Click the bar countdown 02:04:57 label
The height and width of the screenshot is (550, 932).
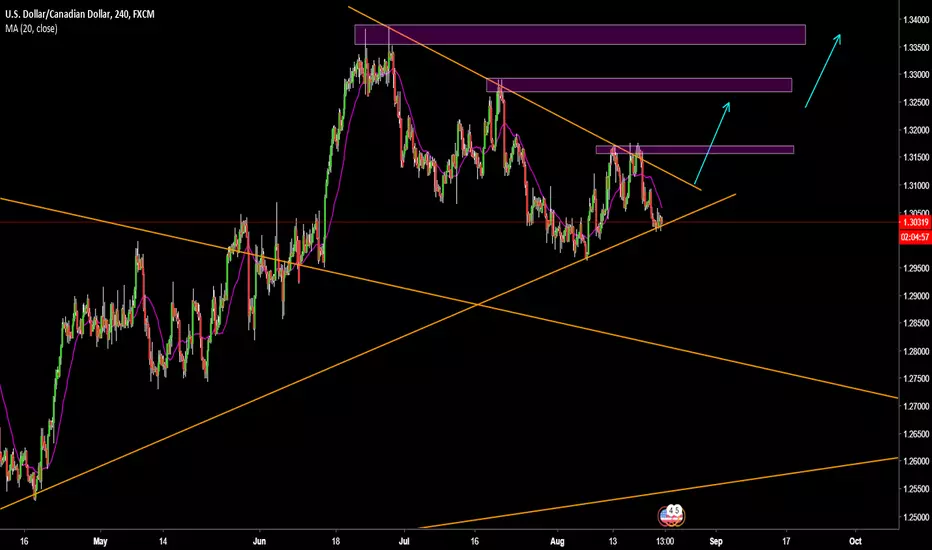[x=915, y=237]
